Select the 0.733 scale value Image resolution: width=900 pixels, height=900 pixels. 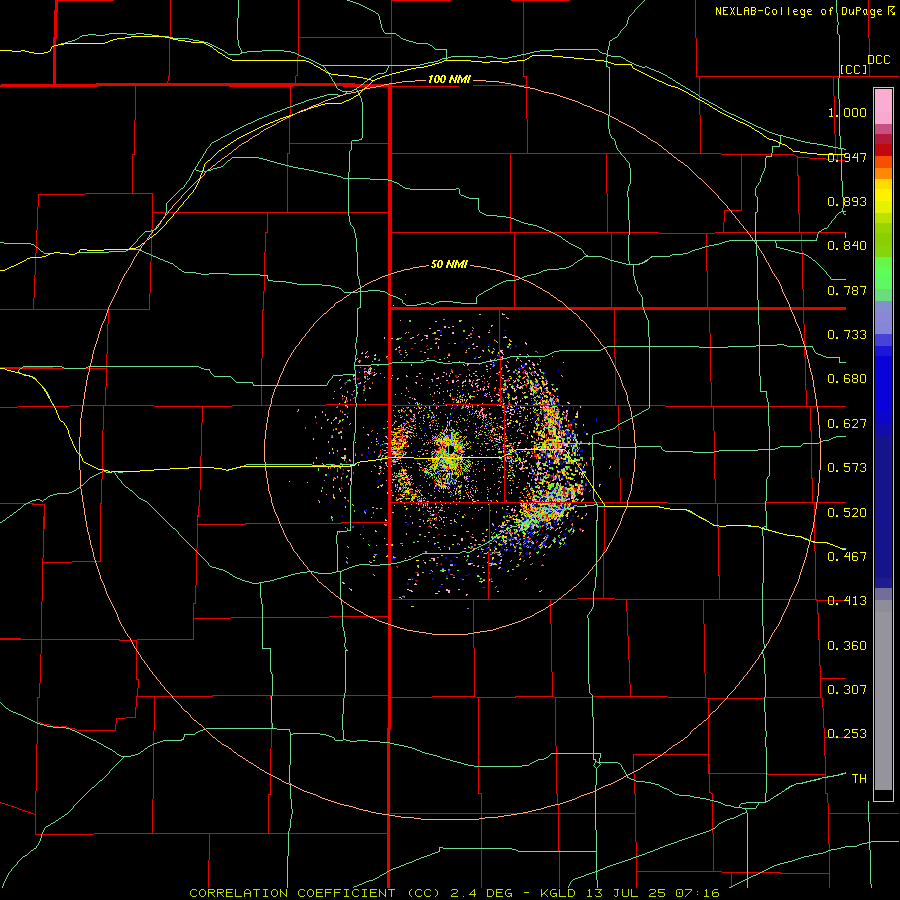847,335
